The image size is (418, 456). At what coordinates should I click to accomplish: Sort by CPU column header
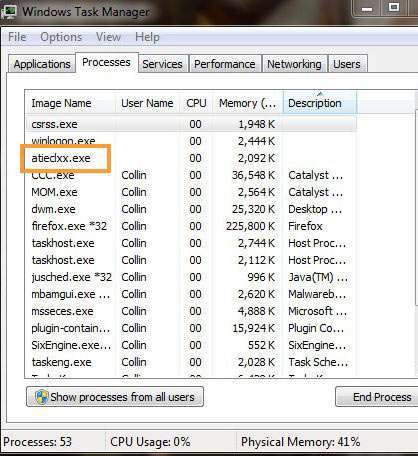196,103
